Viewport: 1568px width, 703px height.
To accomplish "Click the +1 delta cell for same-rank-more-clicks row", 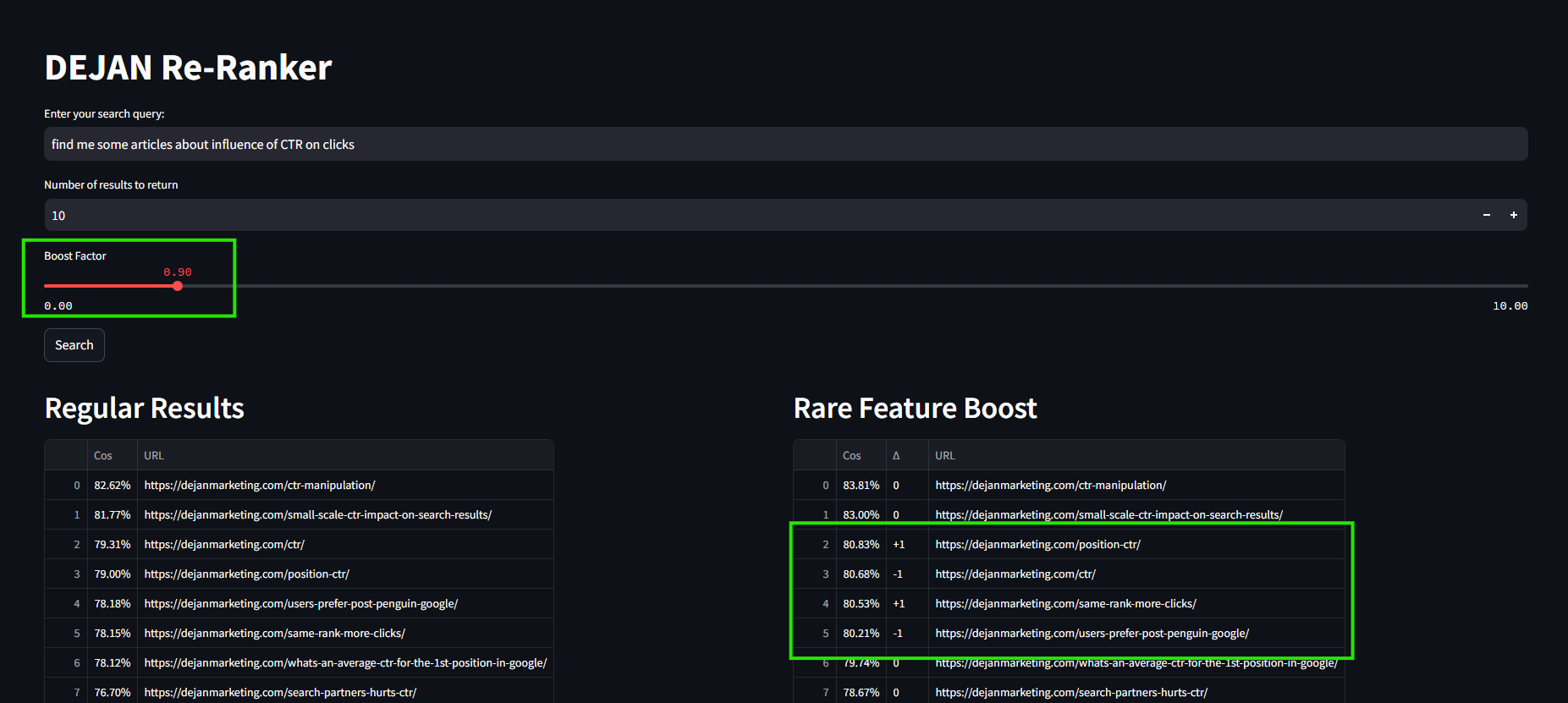I will (x=907, y=604).
